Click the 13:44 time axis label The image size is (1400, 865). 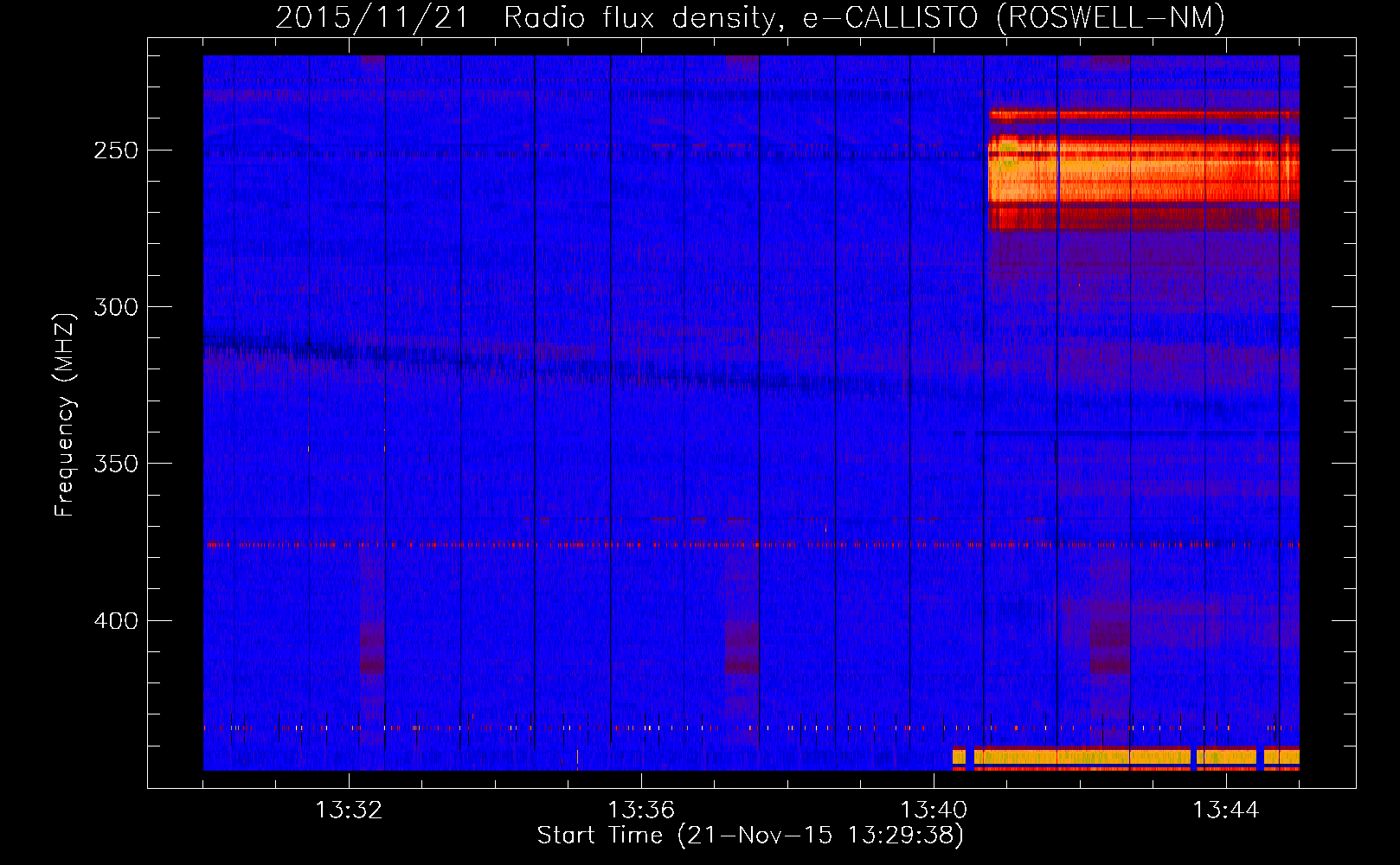[x=1226, y=811]
